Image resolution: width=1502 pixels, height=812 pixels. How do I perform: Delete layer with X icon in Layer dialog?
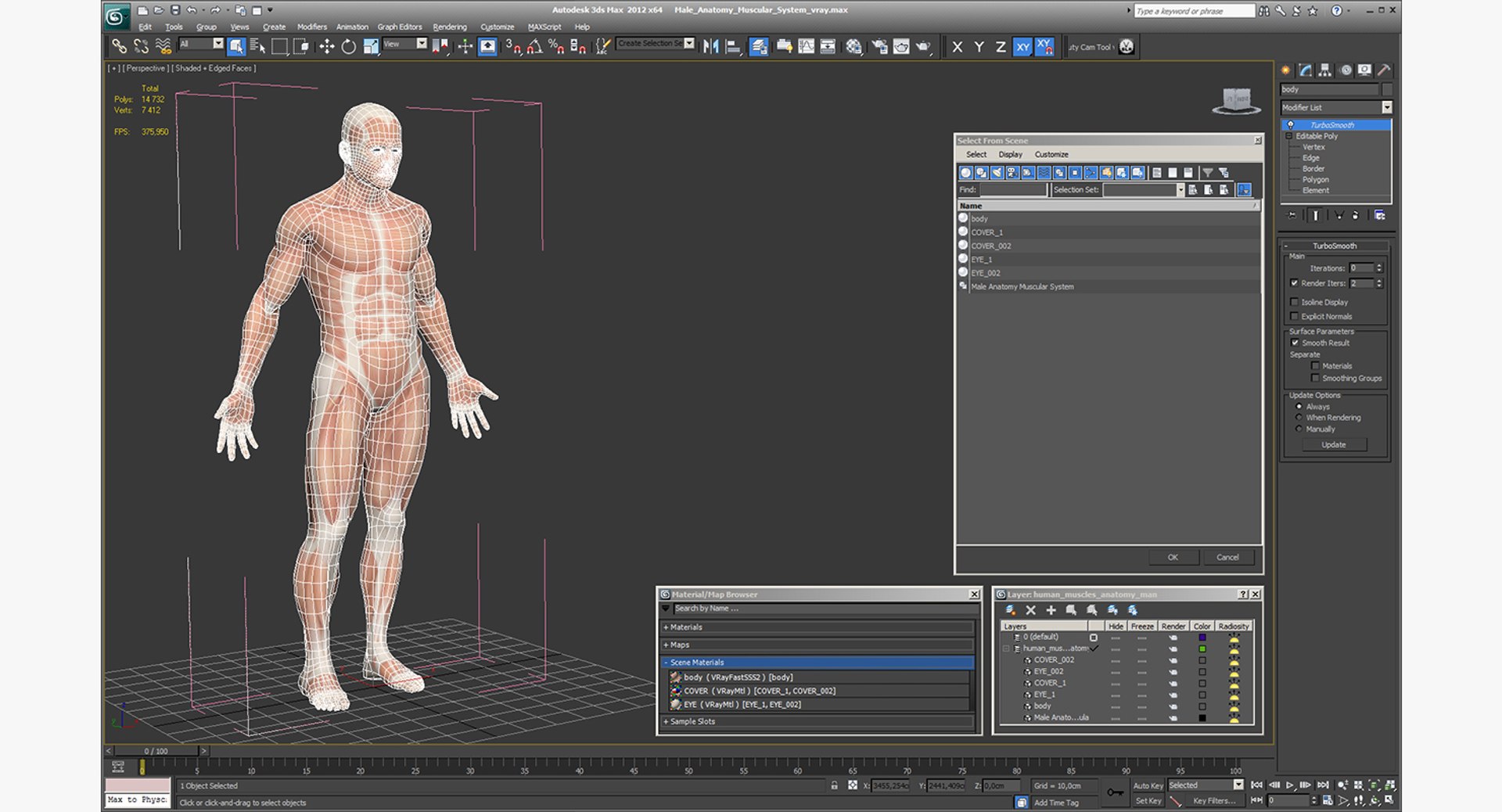(1030, 610)
